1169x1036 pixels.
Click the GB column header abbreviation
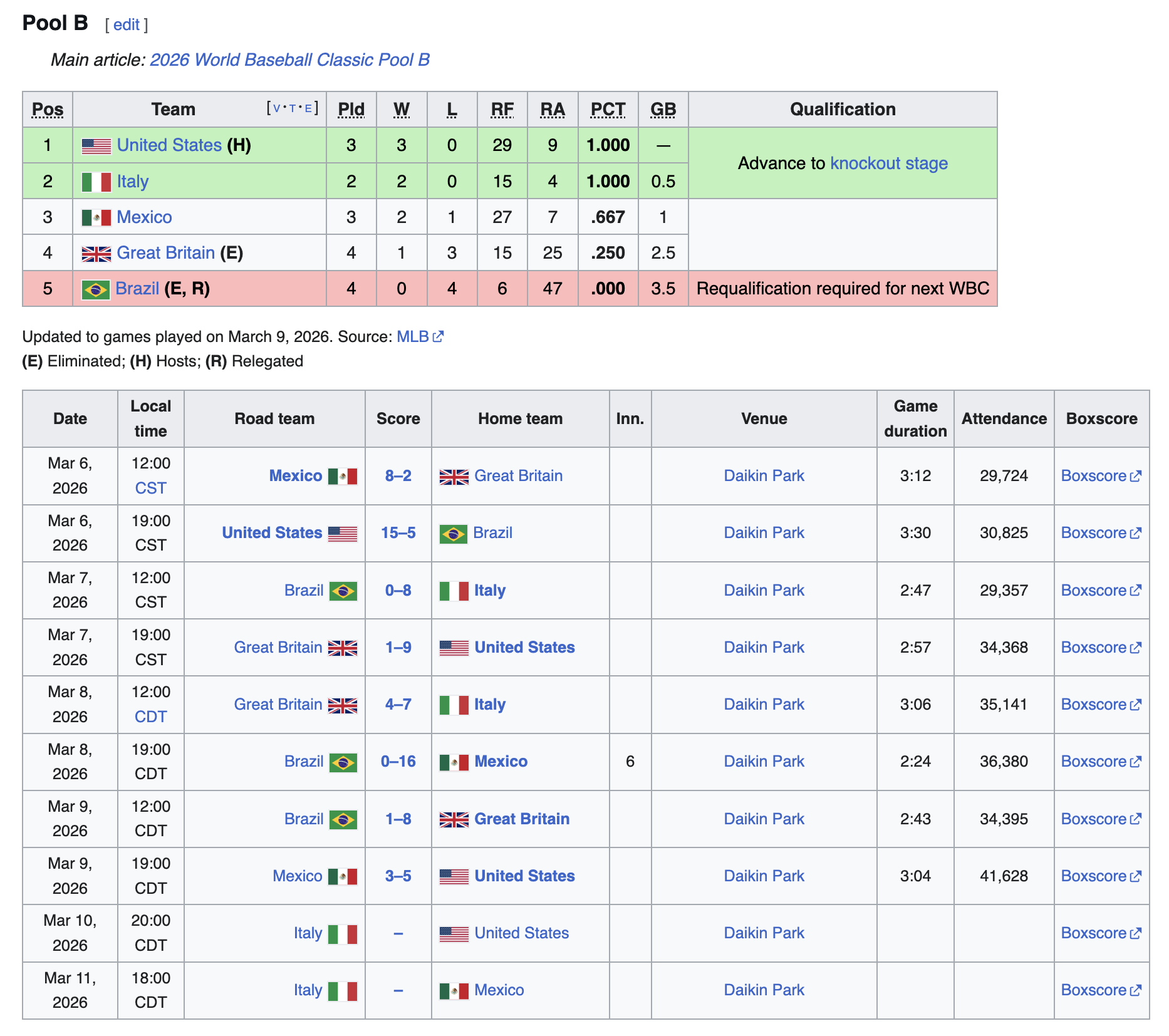663,109
